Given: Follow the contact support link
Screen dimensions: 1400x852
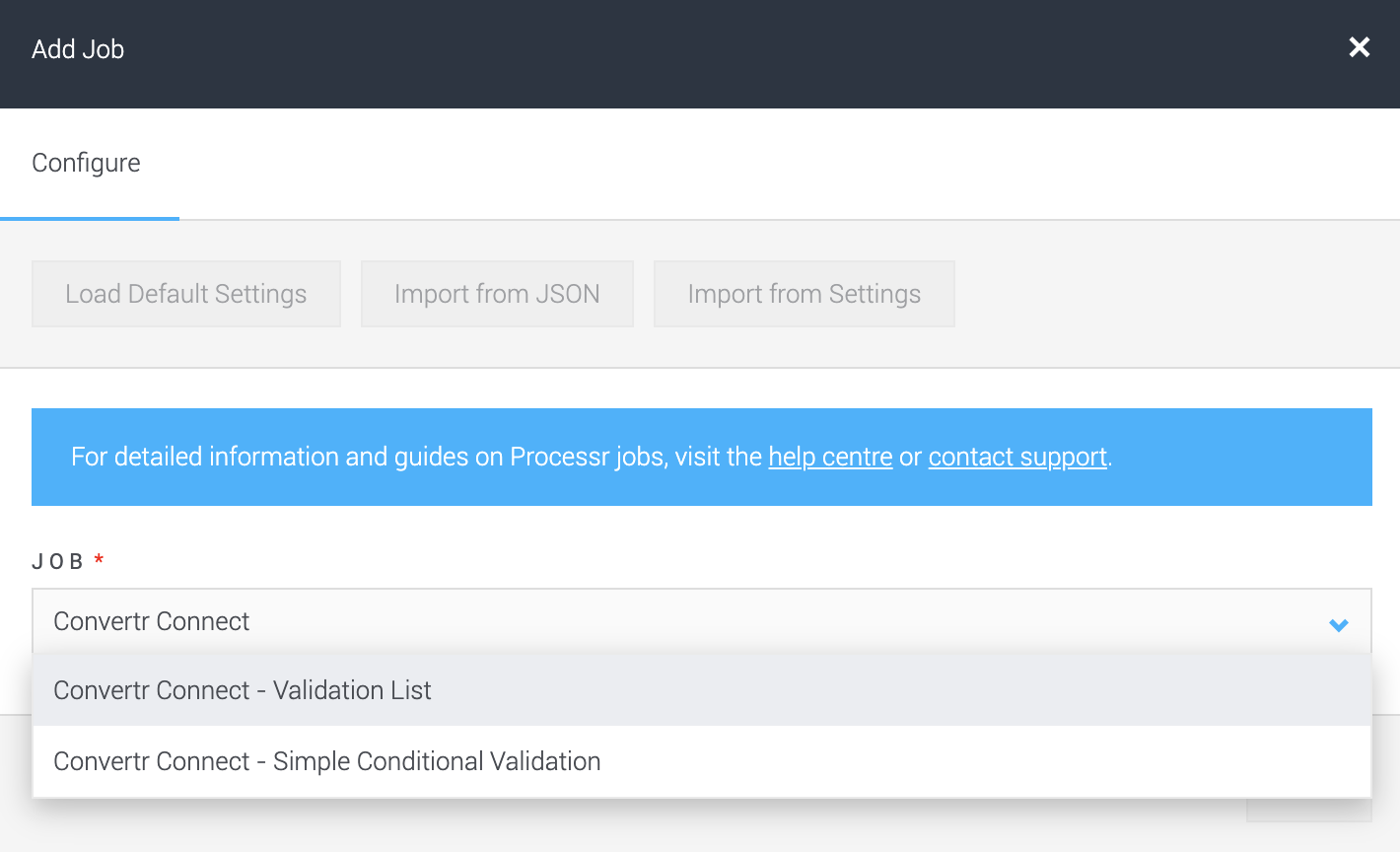Looking at the screenshot, I should [x=1017, y=458].
